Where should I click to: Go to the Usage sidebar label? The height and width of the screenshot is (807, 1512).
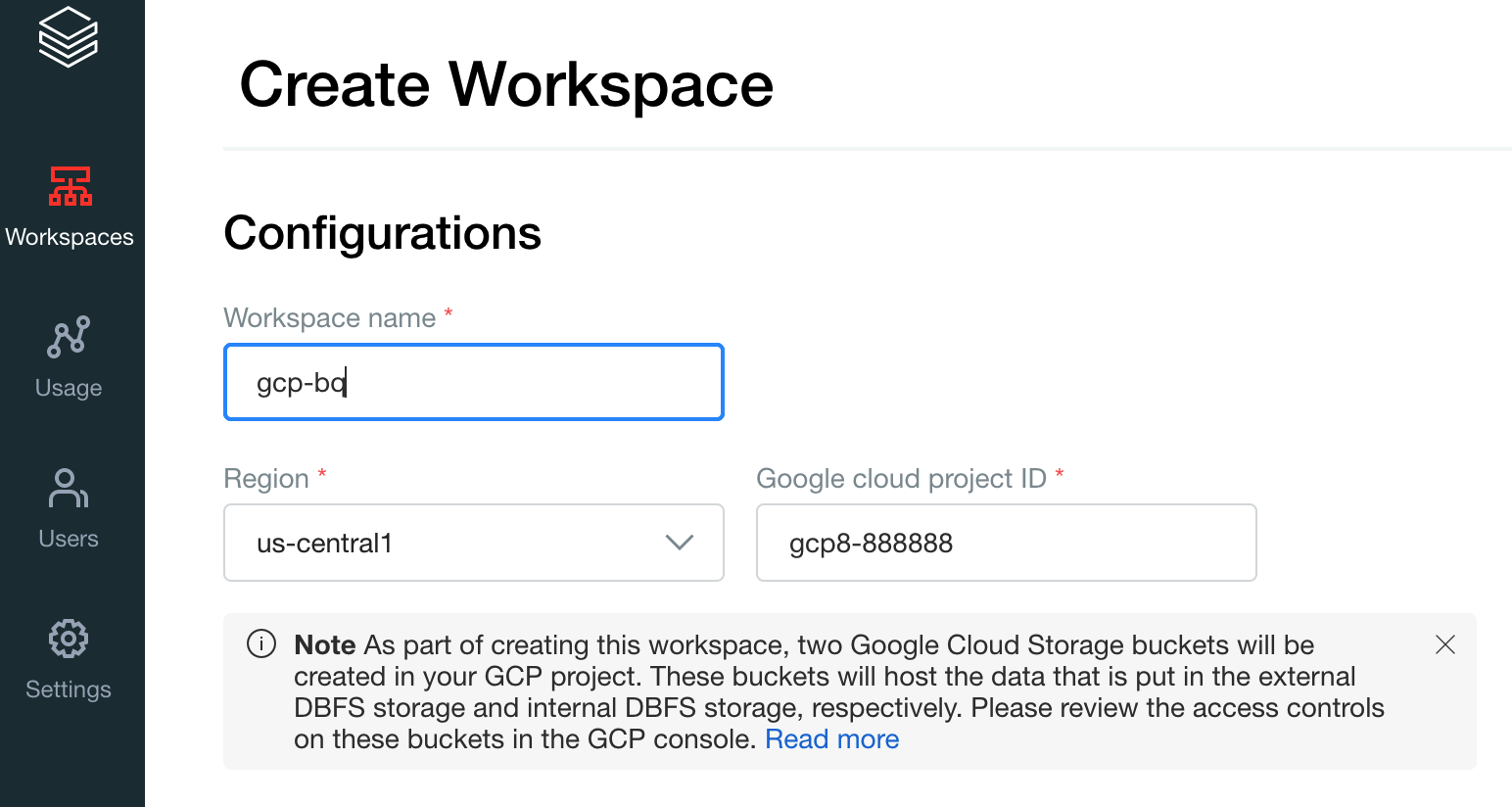(x=69, y=388)
